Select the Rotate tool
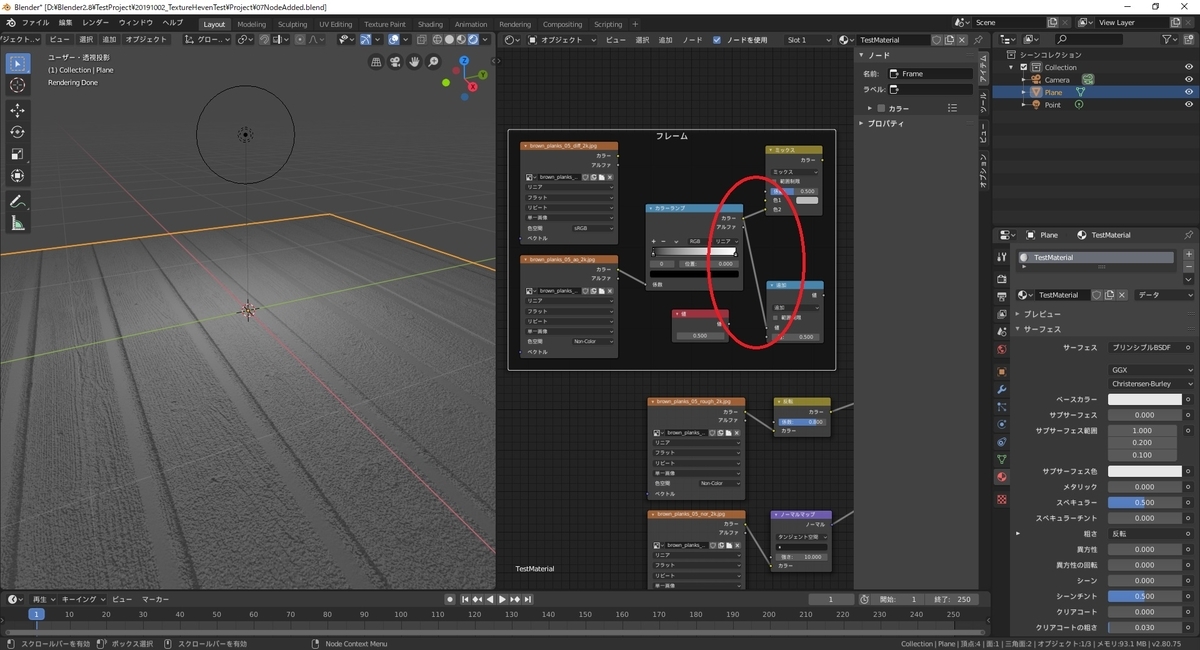Image resolution: width=1200 pixels, height=650 pixels. click(x=17, y=132)
